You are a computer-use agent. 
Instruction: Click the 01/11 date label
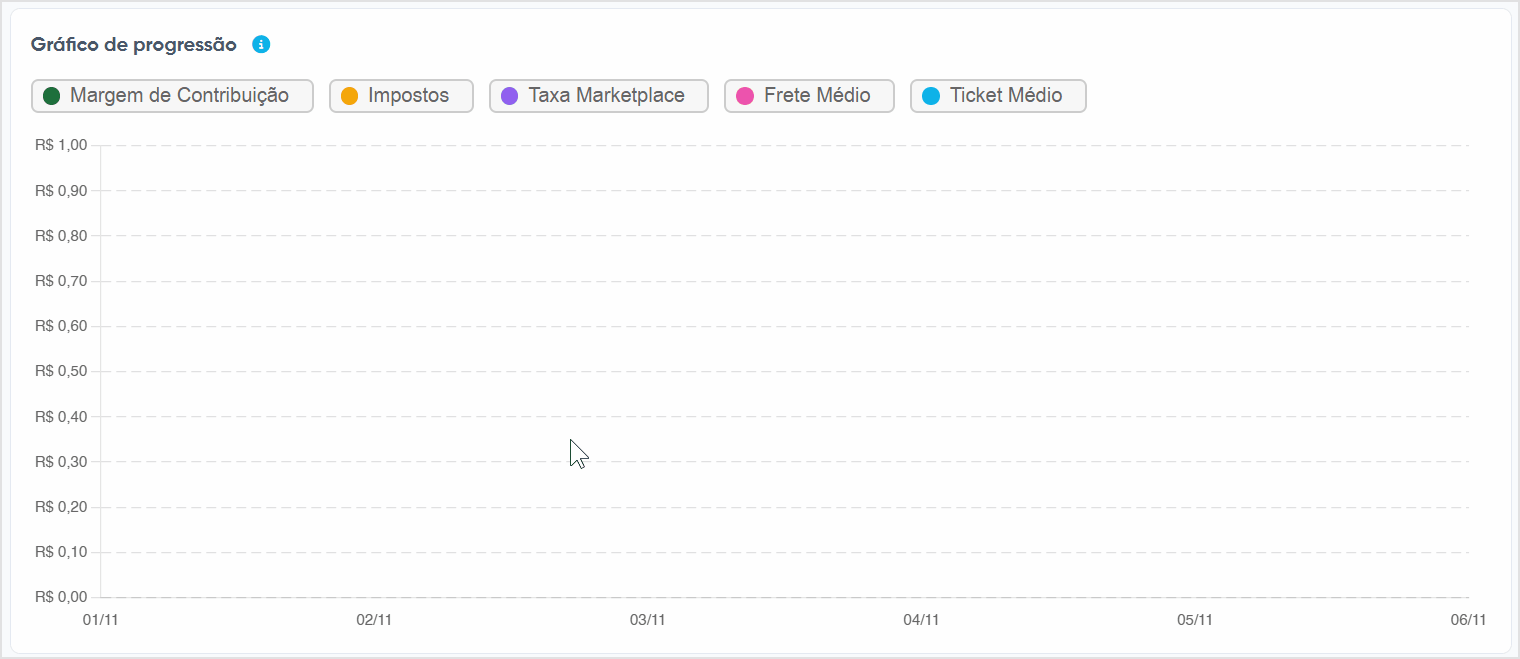(100, 620)
